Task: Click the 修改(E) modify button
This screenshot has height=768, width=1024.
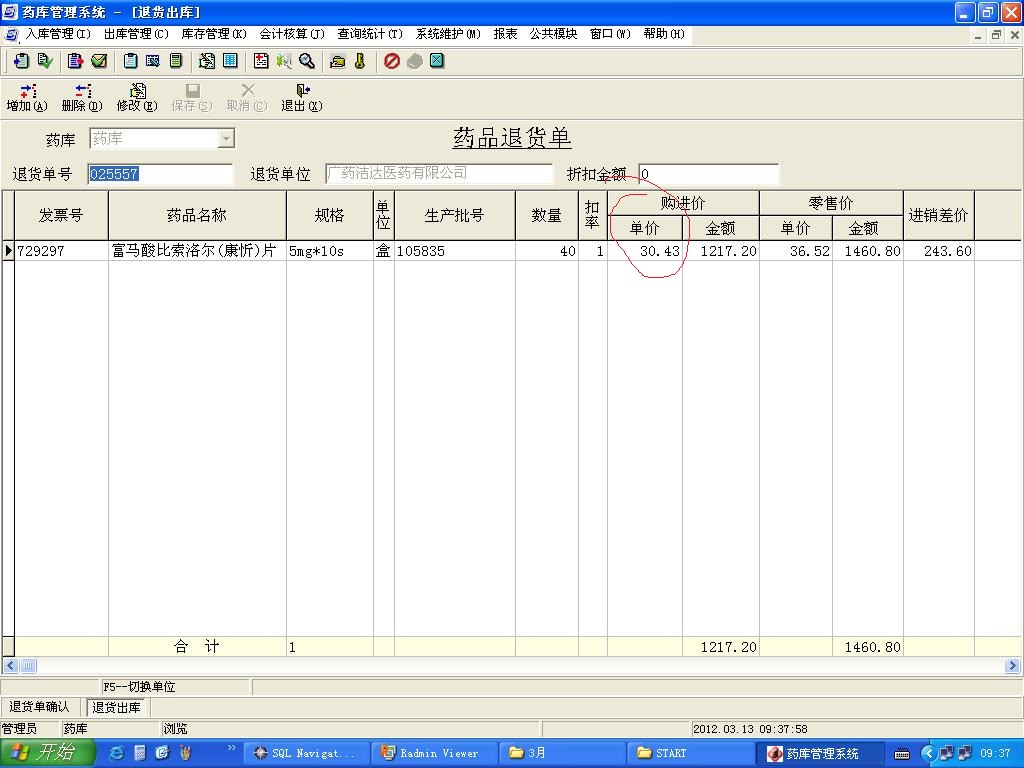Action: 137,98
